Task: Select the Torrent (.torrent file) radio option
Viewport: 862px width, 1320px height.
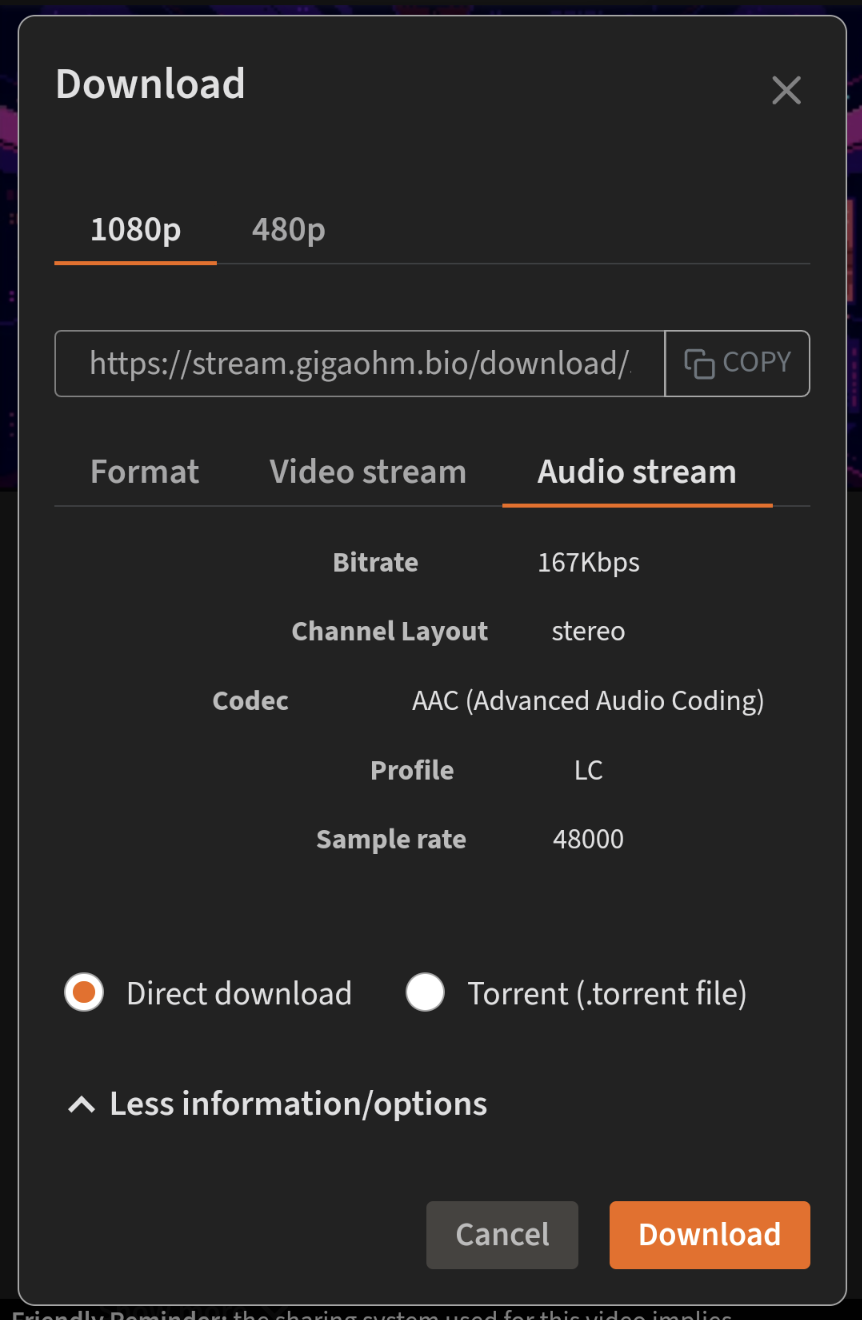Action: click(x=425, y=993)
